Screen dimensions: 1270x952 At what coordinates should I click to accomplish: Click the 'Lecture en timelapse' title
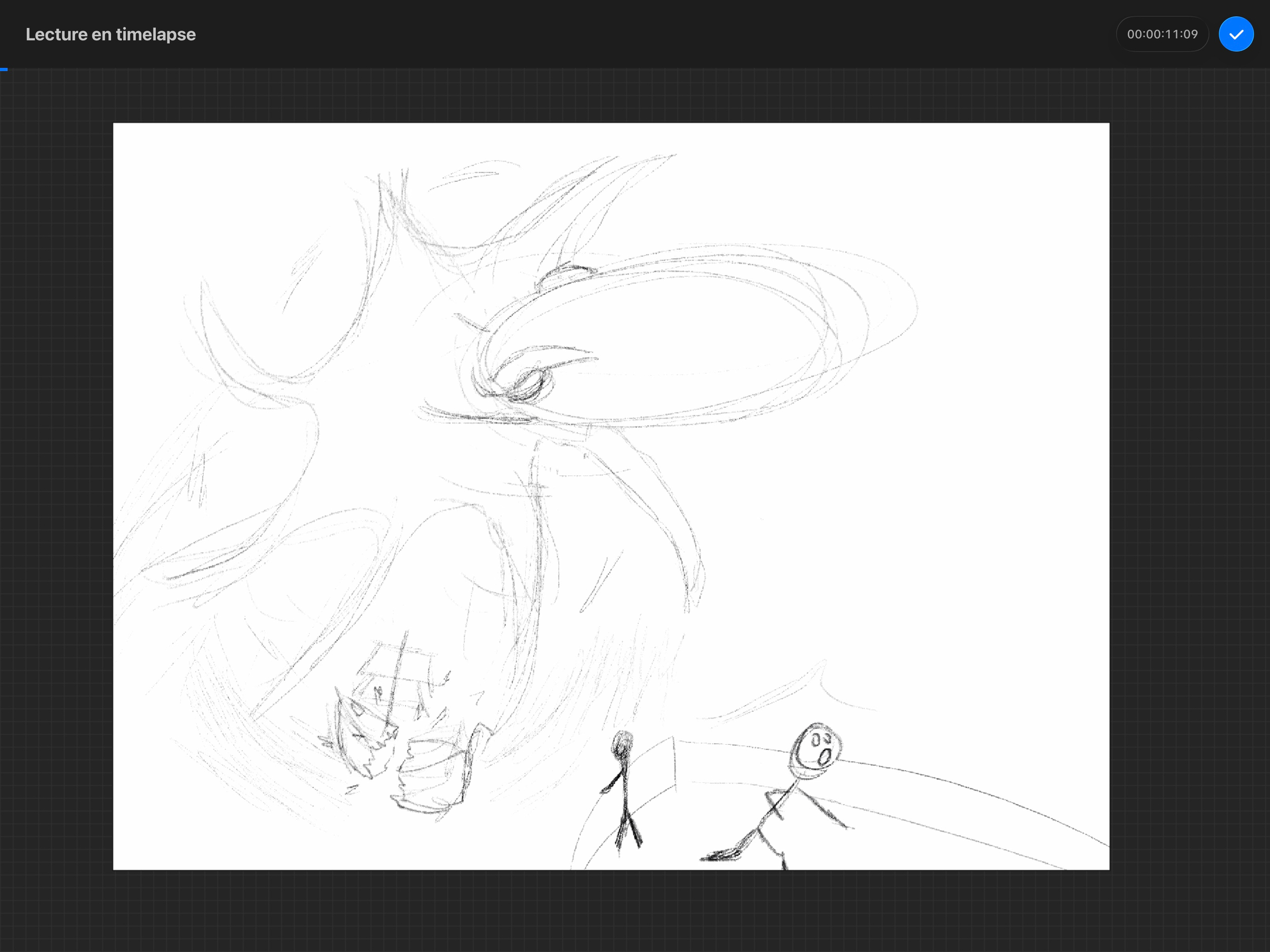111,35
